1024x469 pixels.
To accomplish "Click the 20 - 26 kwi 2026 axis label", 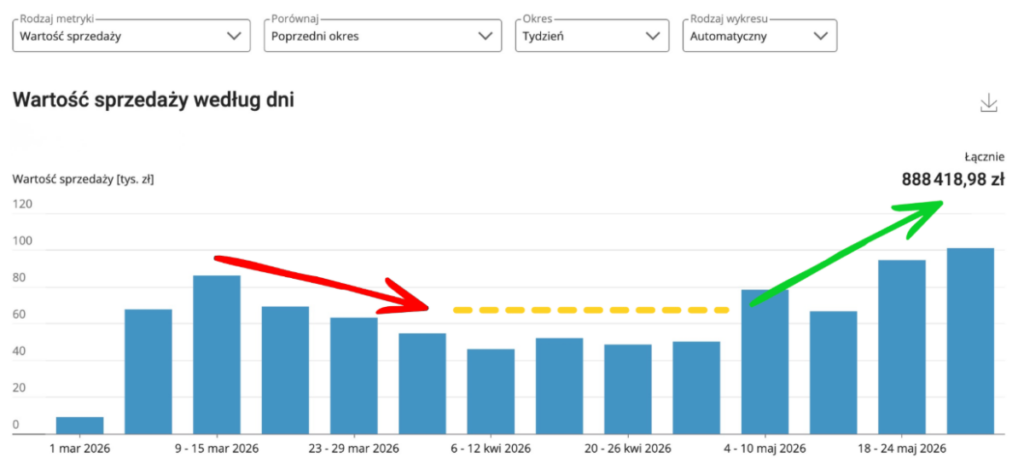I will tap(628, 449).
